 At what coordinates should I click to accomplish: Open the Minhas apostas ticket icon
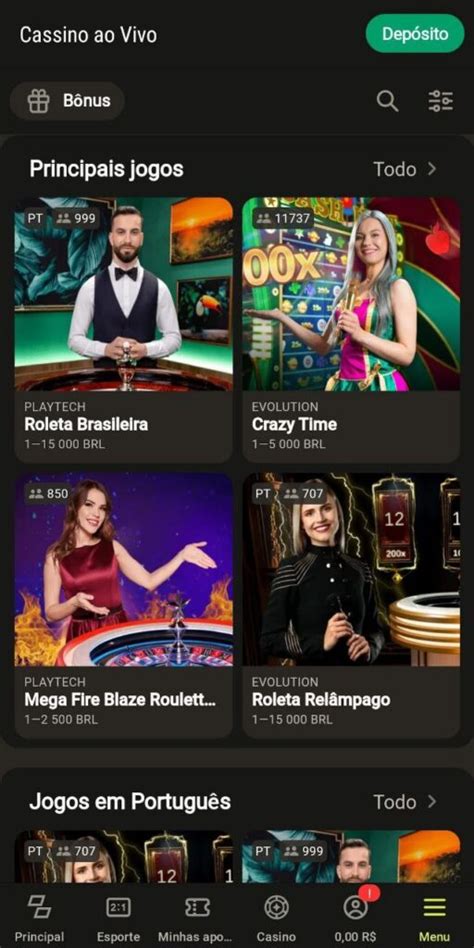click(197, 907)
